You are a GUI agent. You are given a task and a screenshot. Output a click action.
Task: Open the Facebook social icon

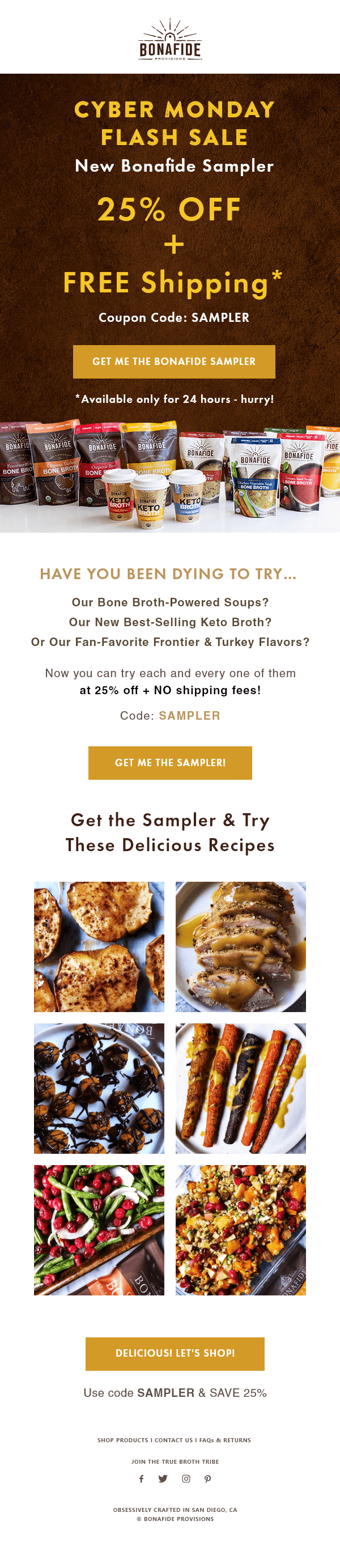point(141,1478)
